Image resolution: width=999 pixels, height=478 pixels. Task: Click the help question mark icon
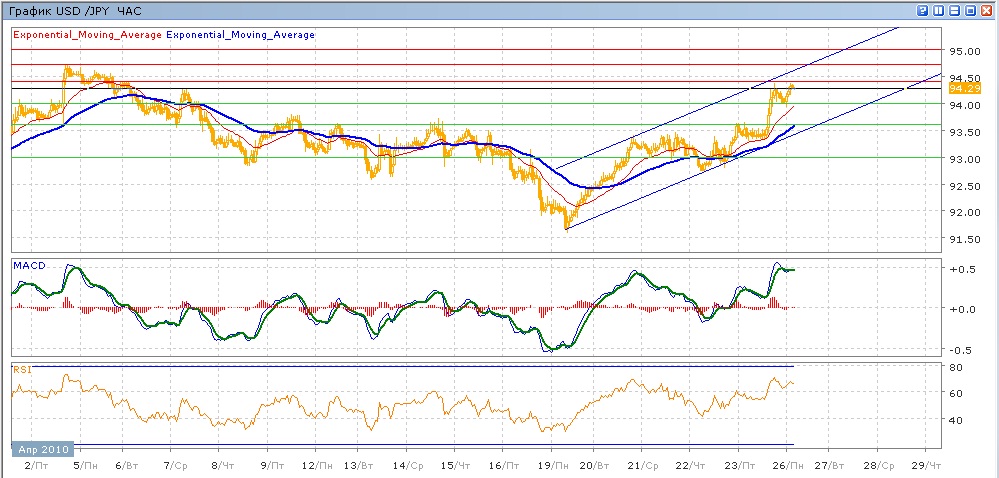click(x=922, y=10)
